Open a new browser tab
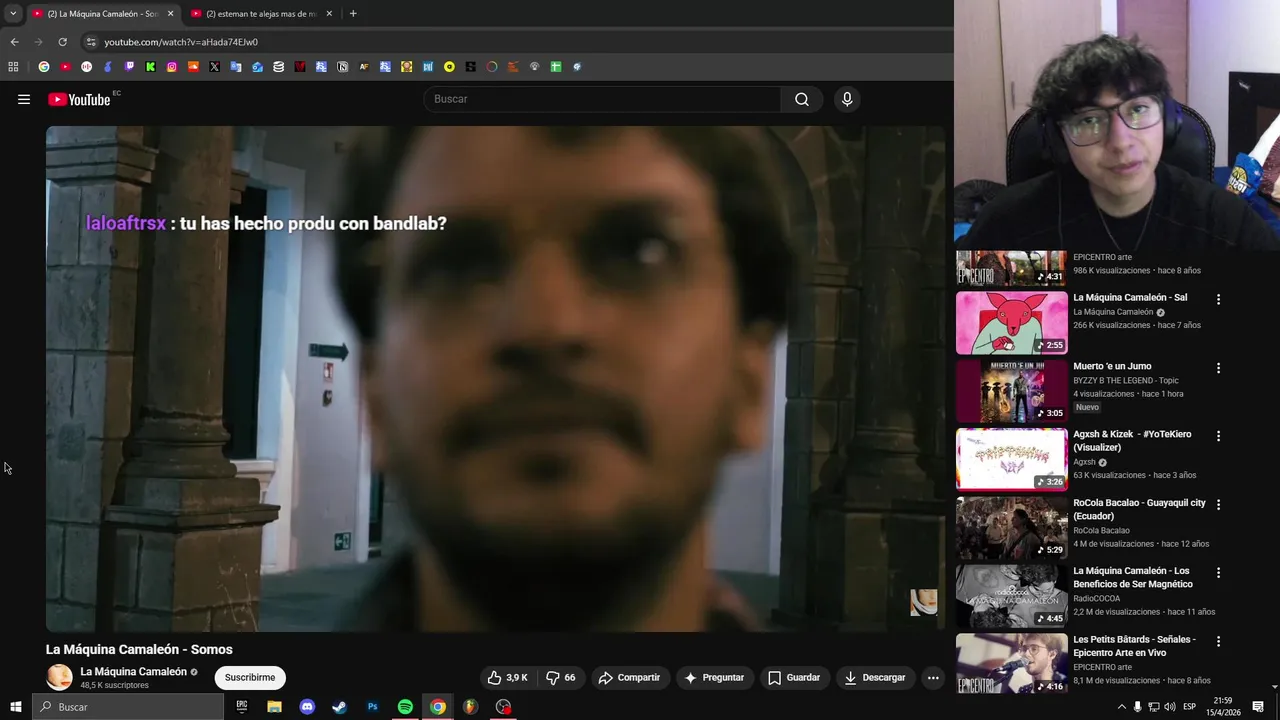Viewport: 1280px width, 720px height. 353,14
